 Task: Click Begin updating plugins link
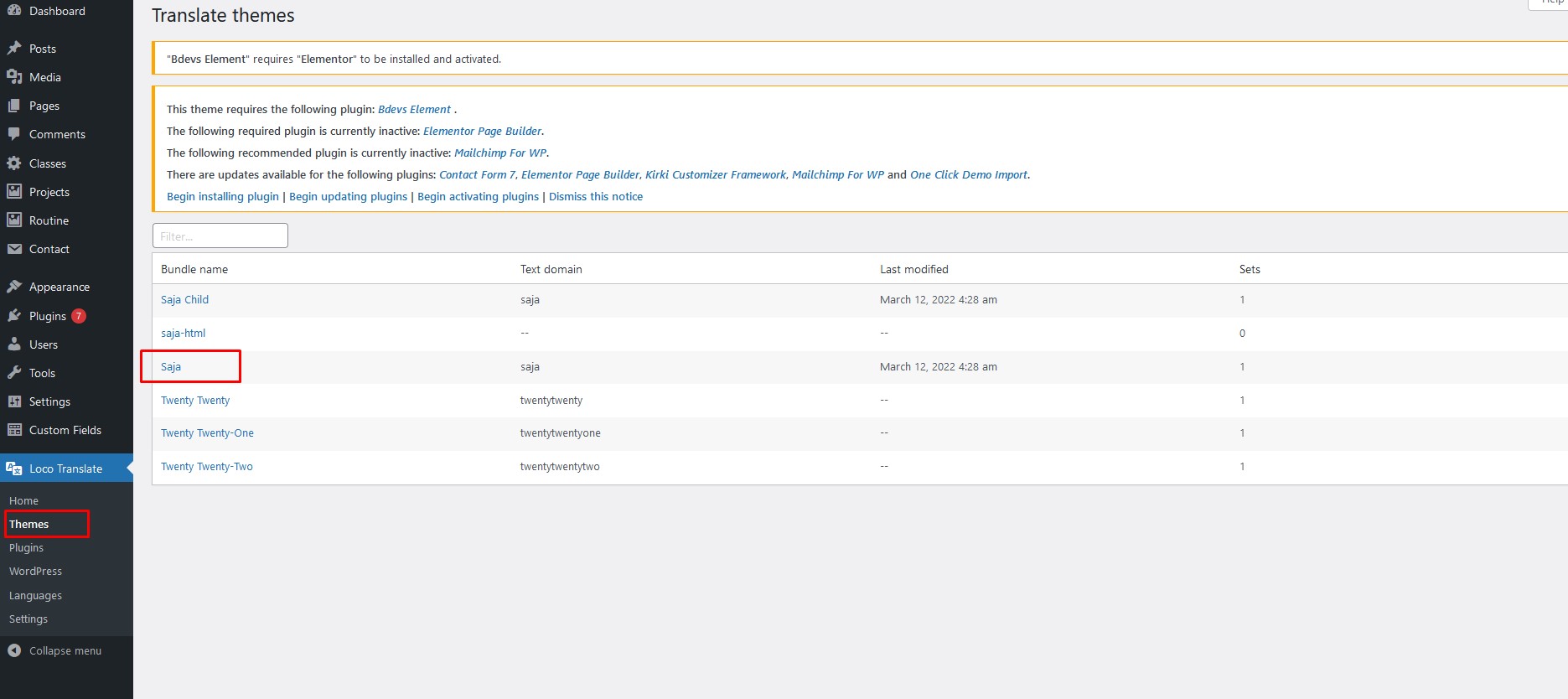tap(348, 196)
